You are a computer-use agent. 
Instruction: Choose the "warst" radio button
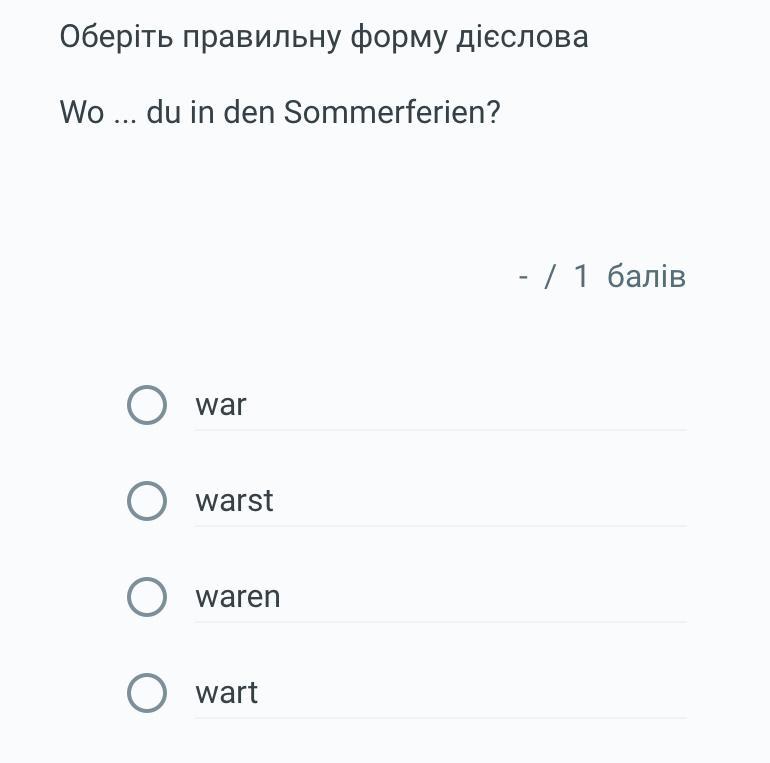coord(147,501)
